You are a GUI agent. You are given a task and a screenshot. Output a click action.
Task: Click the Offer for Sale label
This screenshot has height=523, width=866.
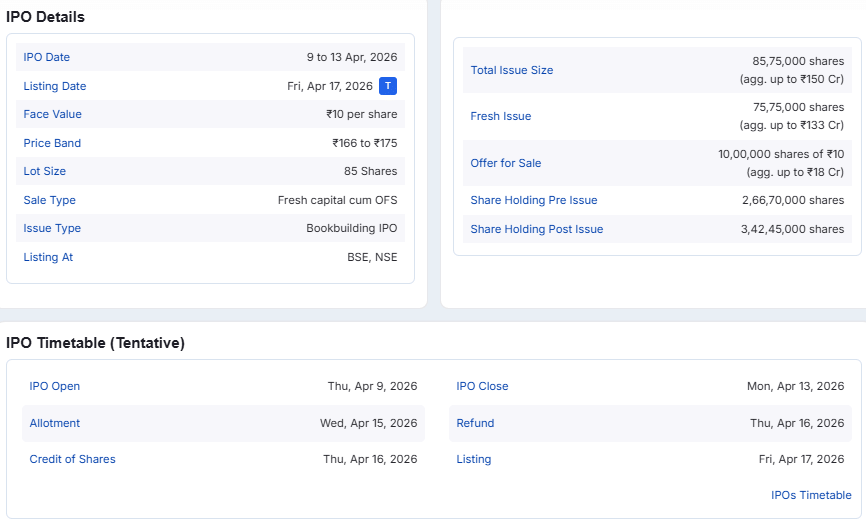[x=506, y=163]
